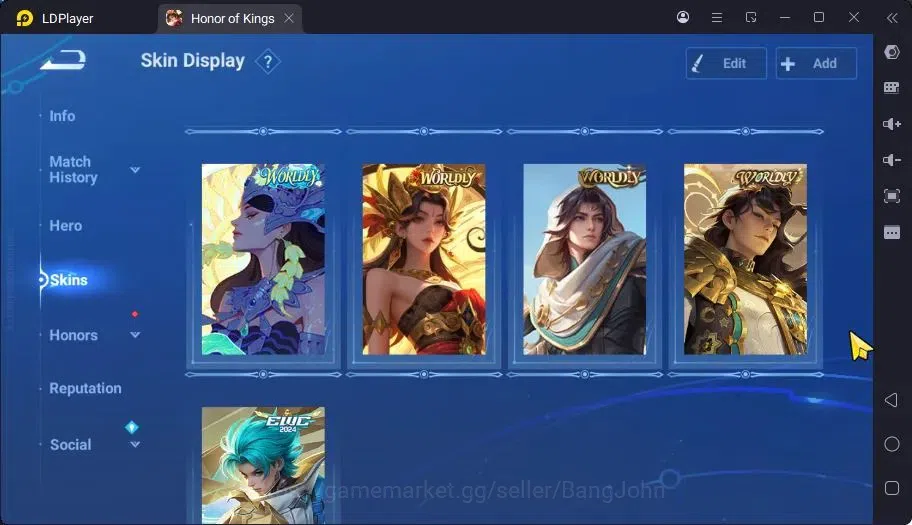
Task: Minimize the LDPlayer window
Action: (785, 17)
